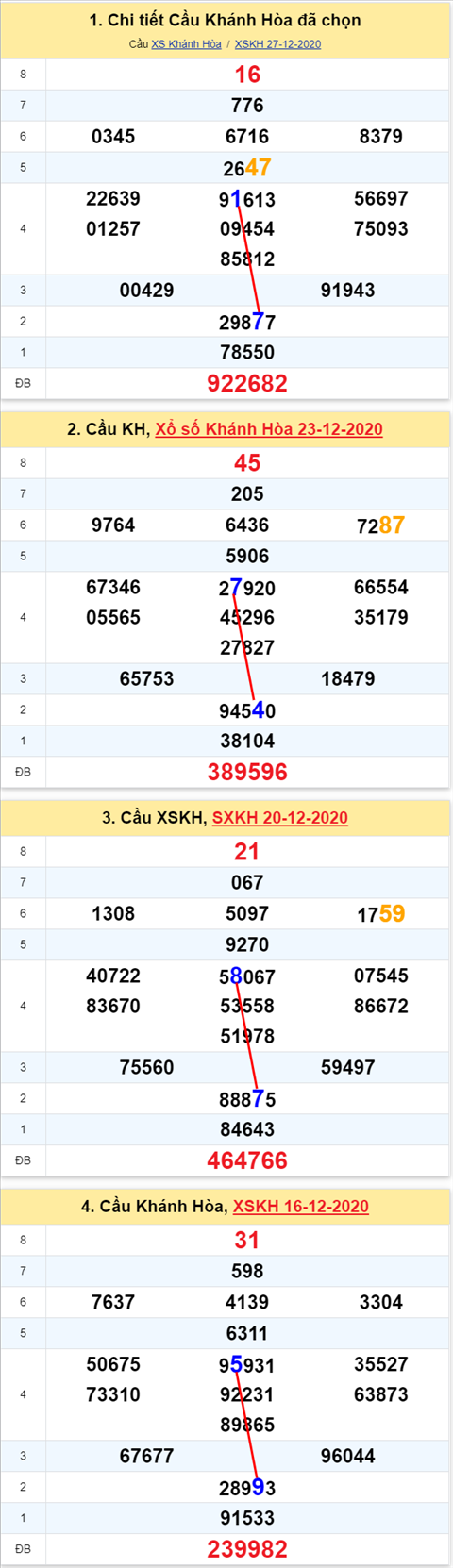The image size is (453, 1568).
Task: Select special prize number 239982
Action: tap(247, 1549)
